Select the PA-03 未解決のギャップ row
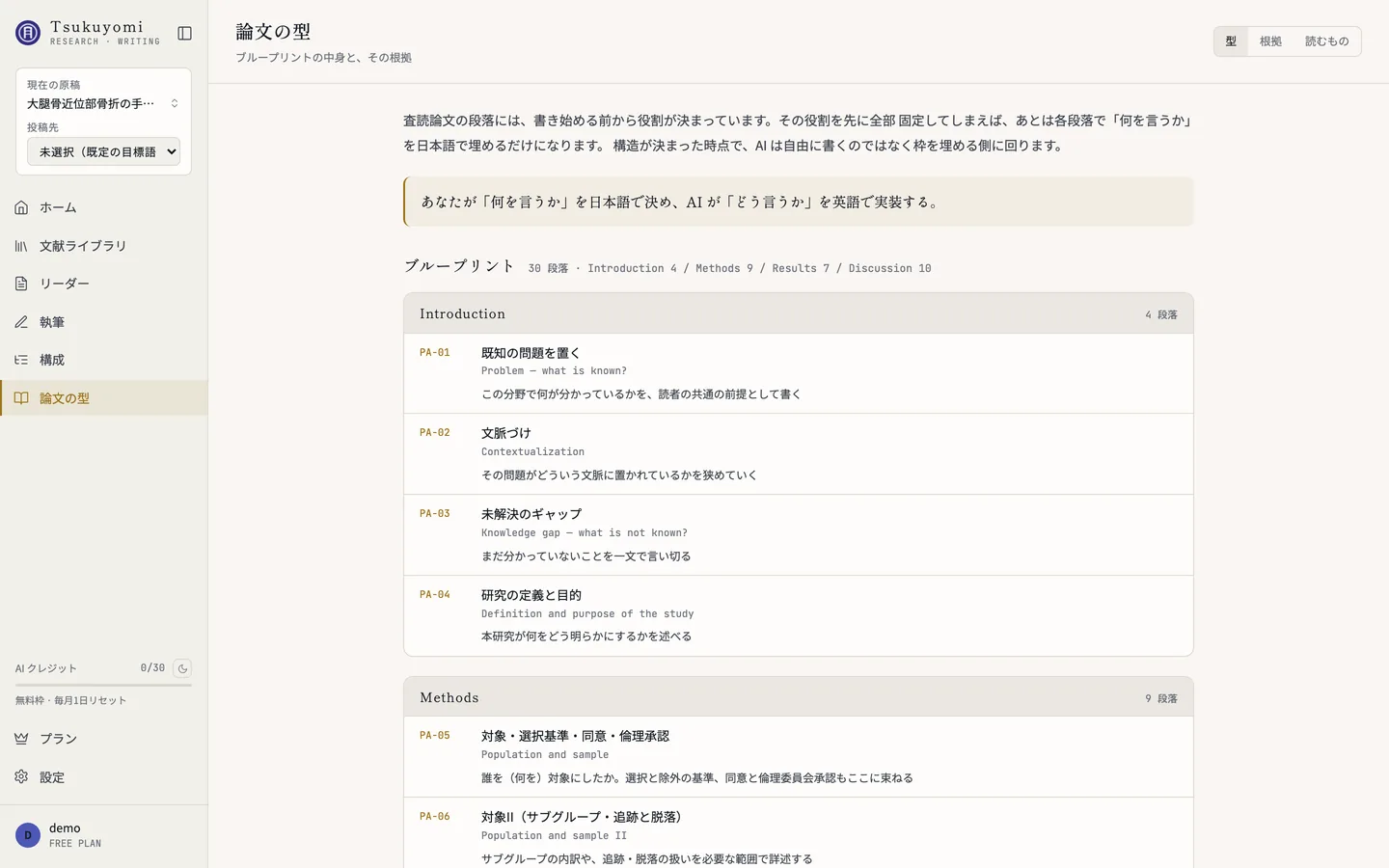1389x868 pixels. click(x=799, y=535)
